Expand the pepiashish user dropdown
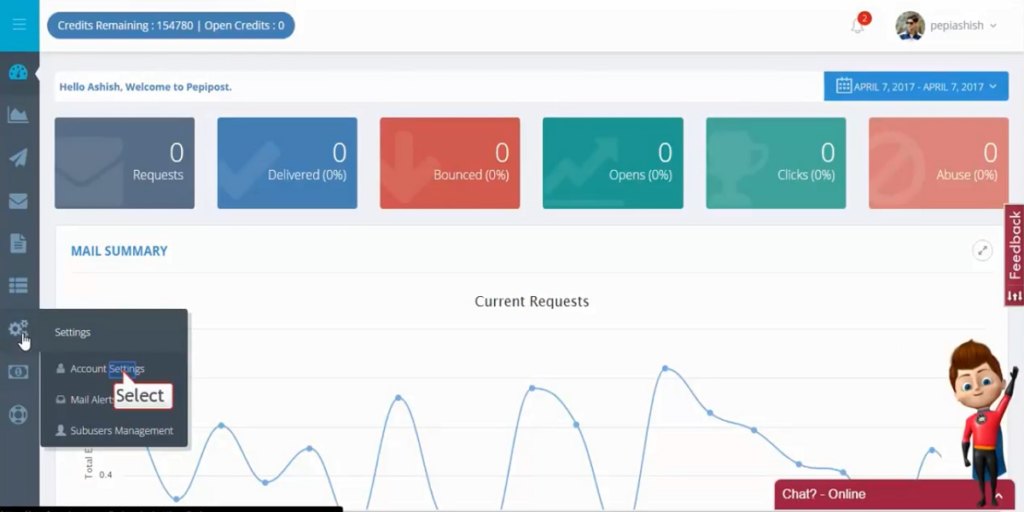Image resolution: width=1024 pixels, height=512 pixels. tap(993, 25)
